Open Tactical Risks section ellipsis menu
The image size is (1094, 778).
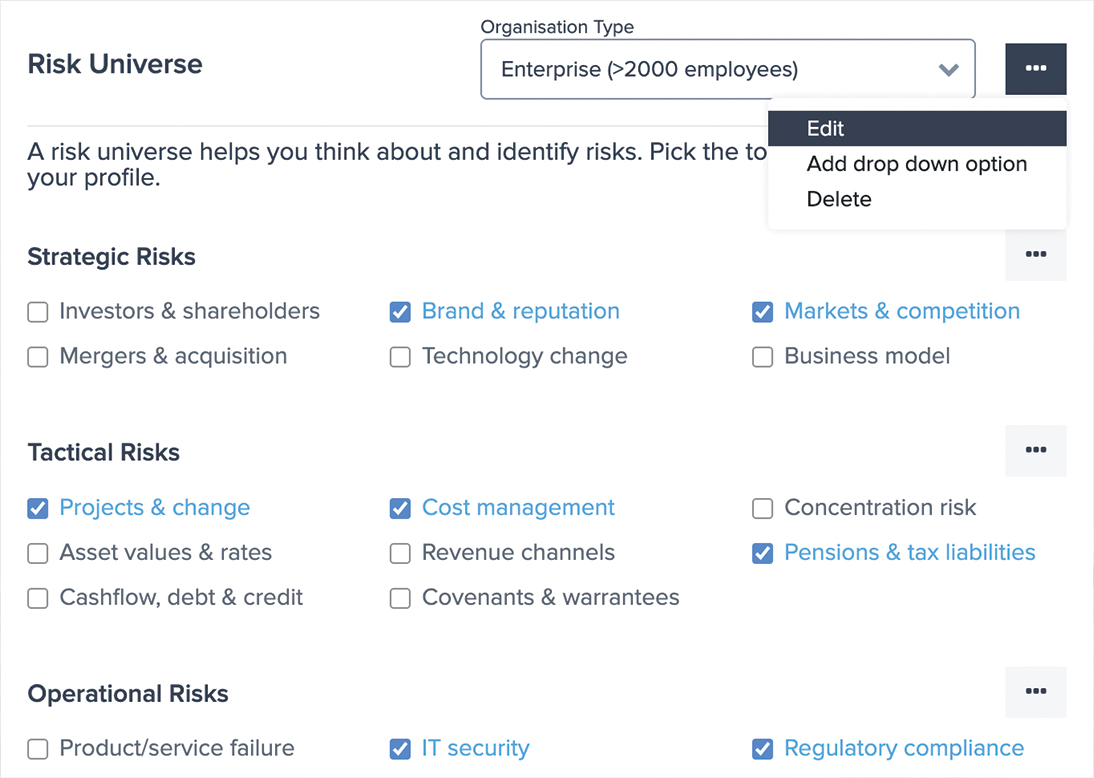click(x=1035, y=450)
